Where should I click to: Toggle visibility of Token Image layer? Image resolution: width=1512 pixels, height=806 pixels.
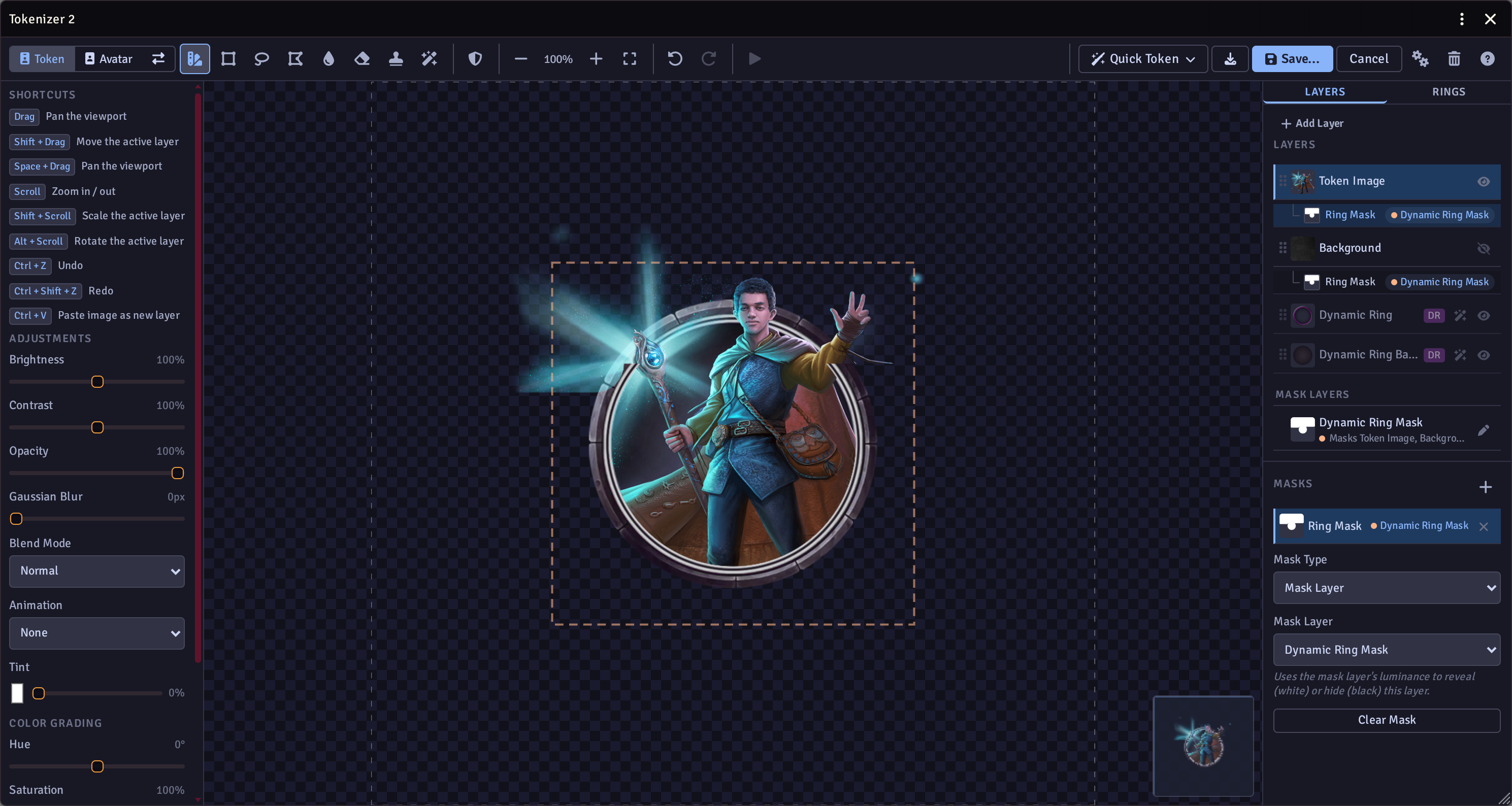[1483, 182]
